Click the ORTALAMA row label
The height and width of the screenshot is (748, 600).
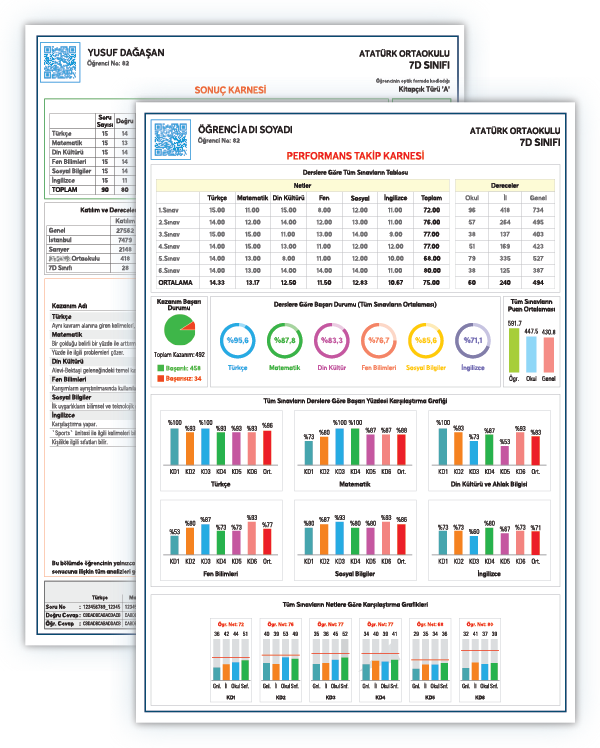(176, 282)
